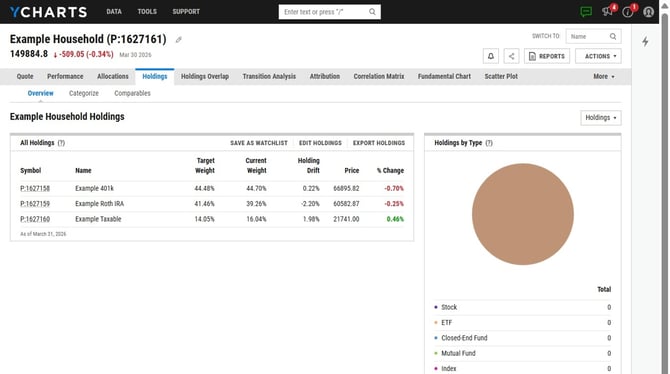The width and height of the screenshot is (670, 374).
Task: Click the % Change column header
Action: point(390,171)
